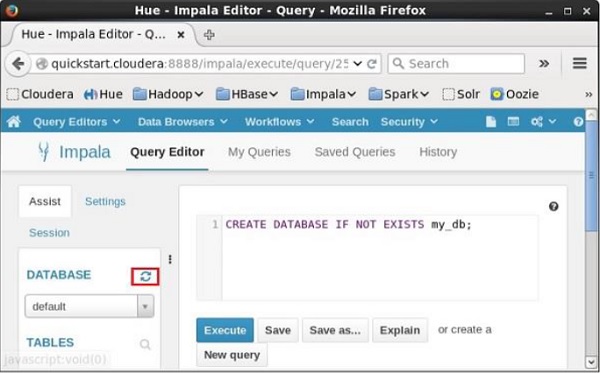Click the Explain button

[x=400, y=330]
